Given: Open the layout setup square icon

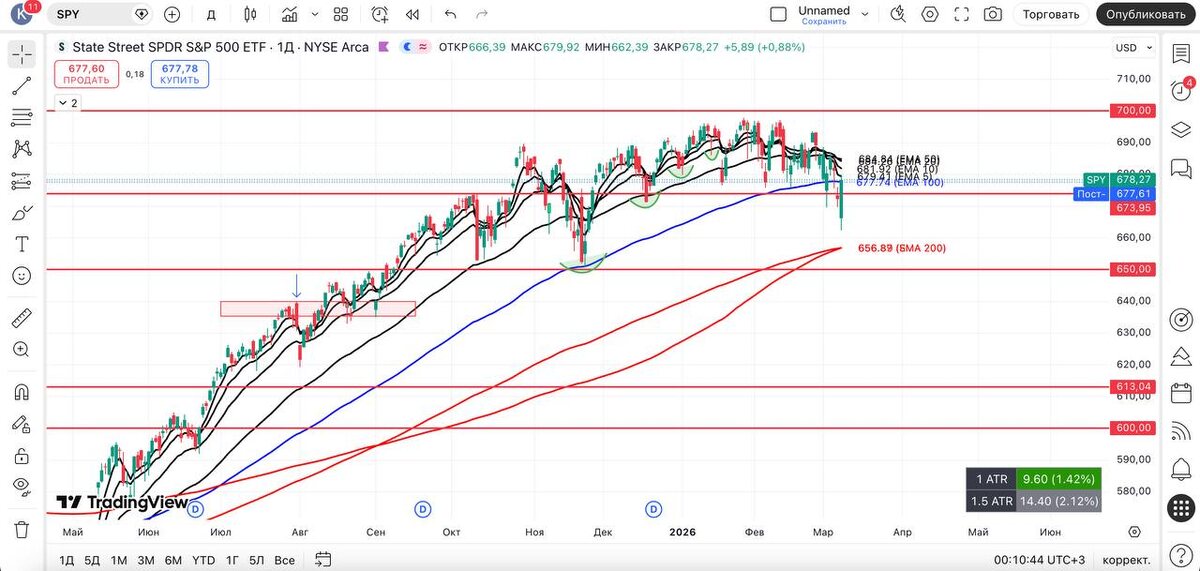Looking at the screenshot, I should pos(779,14).
